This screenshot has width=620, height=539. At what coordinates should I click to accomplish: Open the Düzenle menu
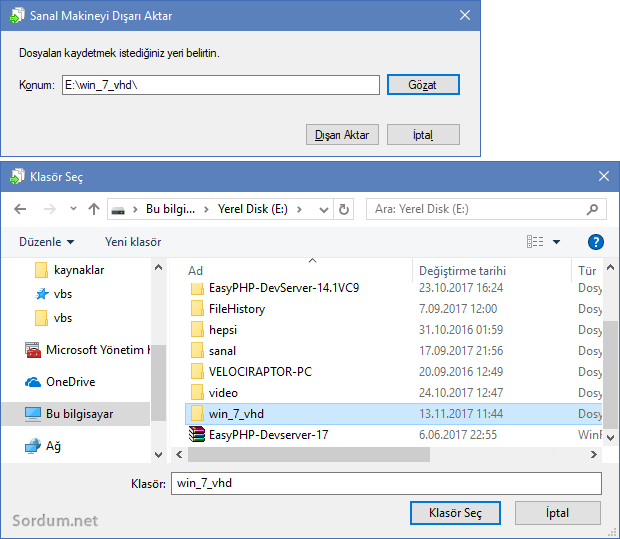46,242
